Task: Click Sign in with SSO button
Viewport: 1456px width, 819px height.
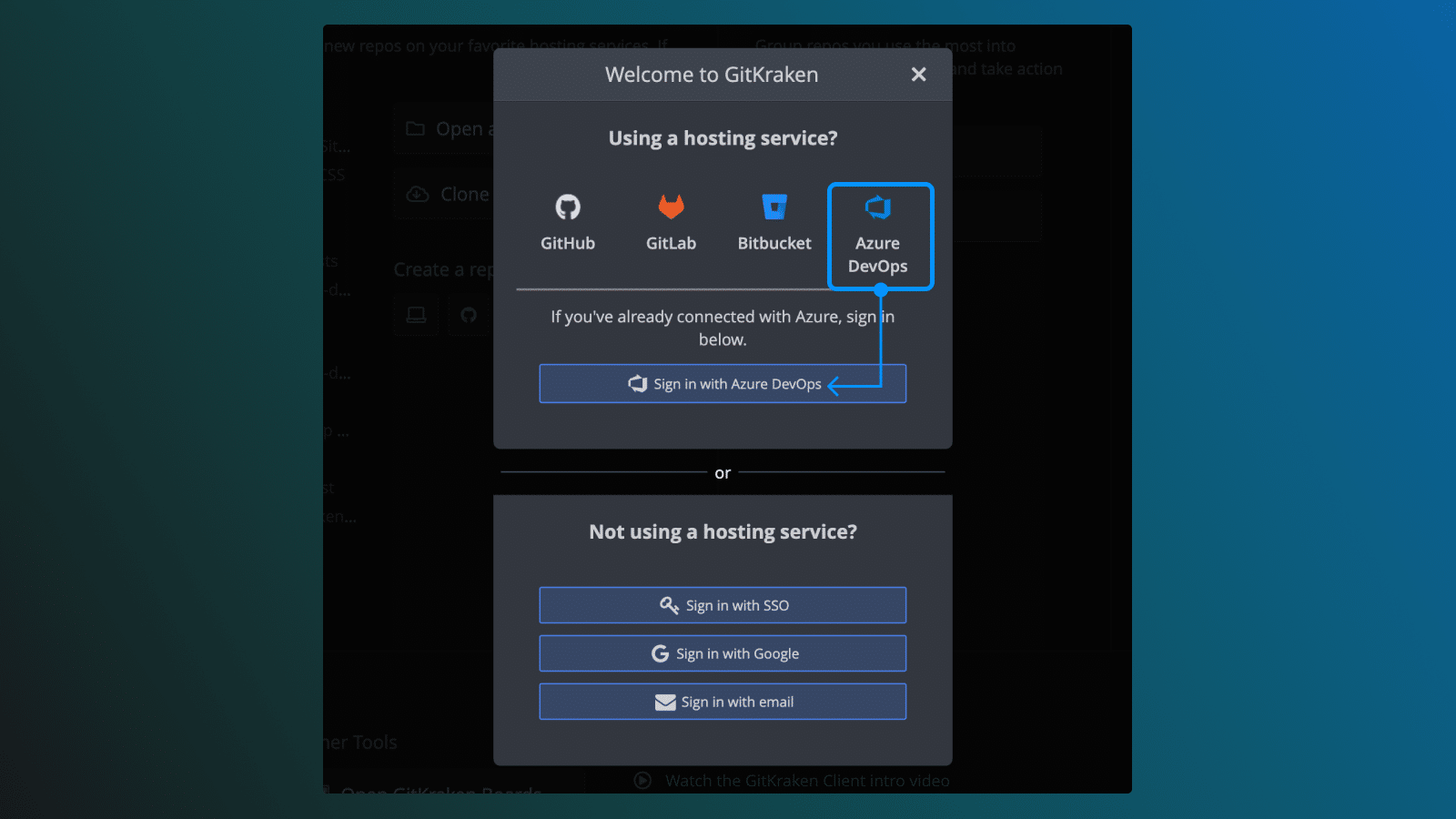Action: [723, 605]
